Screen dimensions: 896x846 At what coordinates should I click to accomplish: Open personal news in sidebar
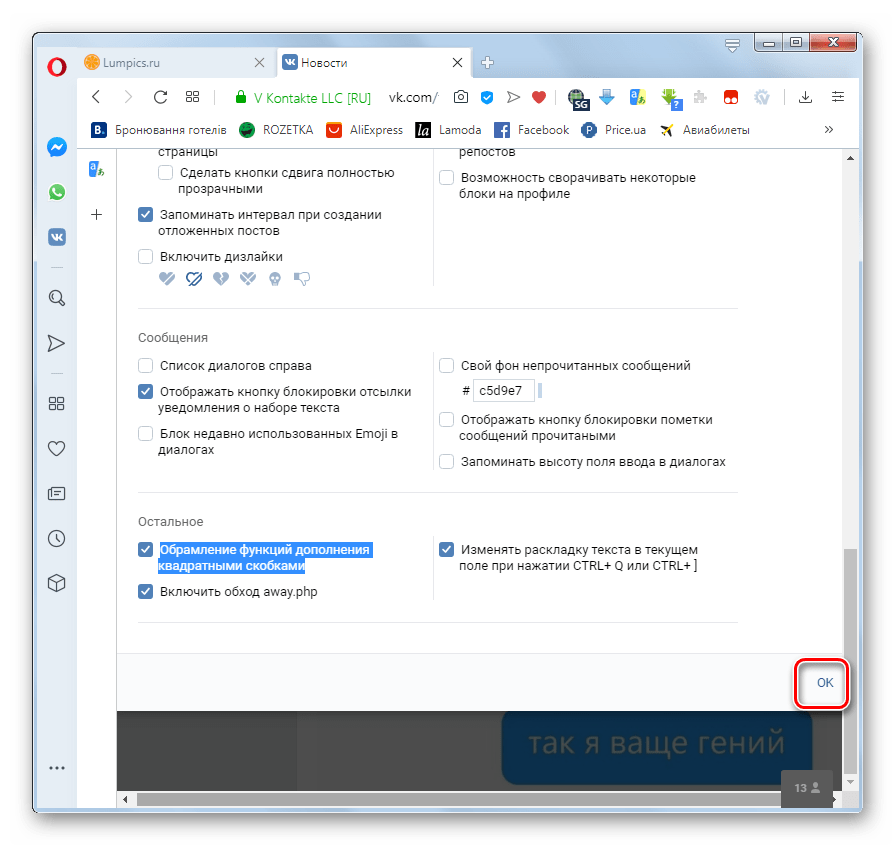(x=56, y=493)
